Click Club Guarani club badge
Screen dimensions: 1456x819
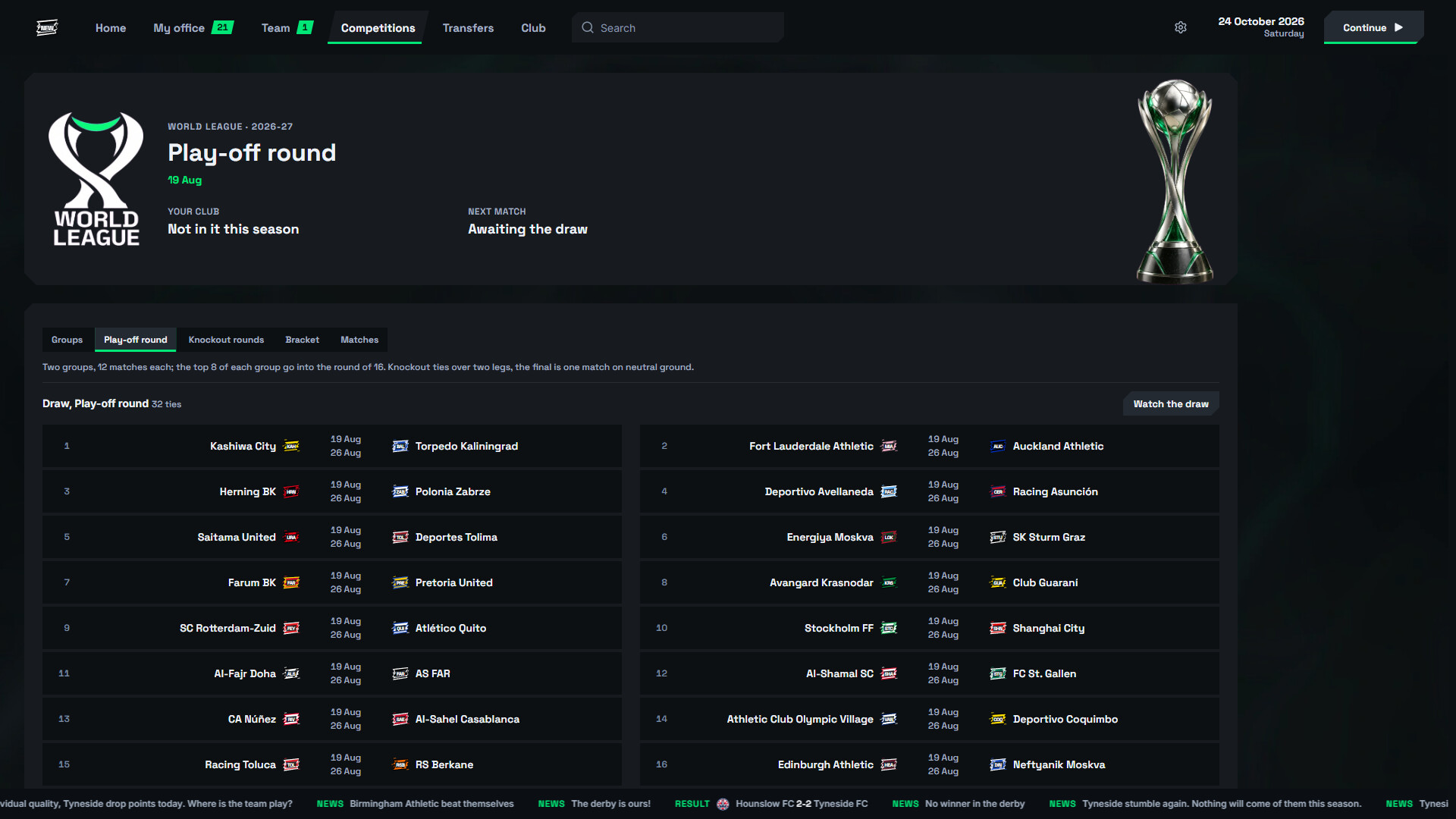(998, 582)
